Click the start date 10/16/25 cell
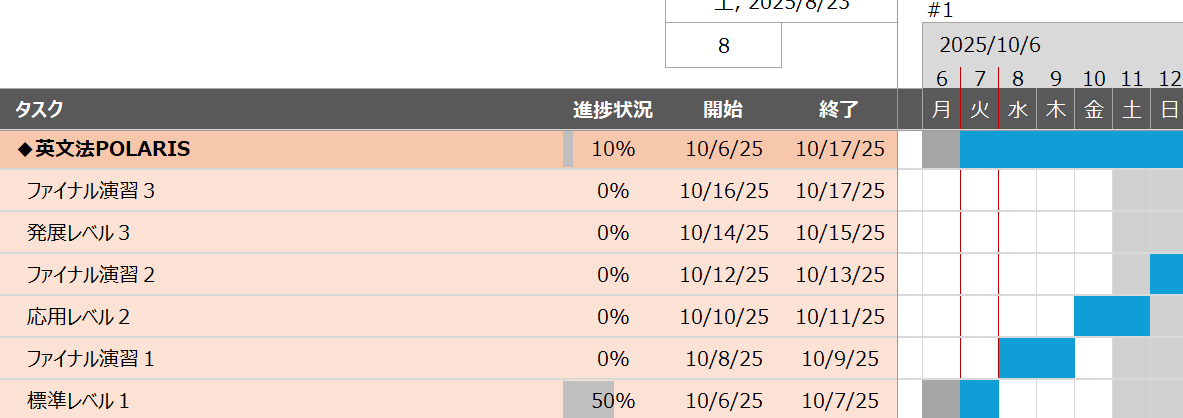The height and width of the screenshot is (418, 1183). 723,191
